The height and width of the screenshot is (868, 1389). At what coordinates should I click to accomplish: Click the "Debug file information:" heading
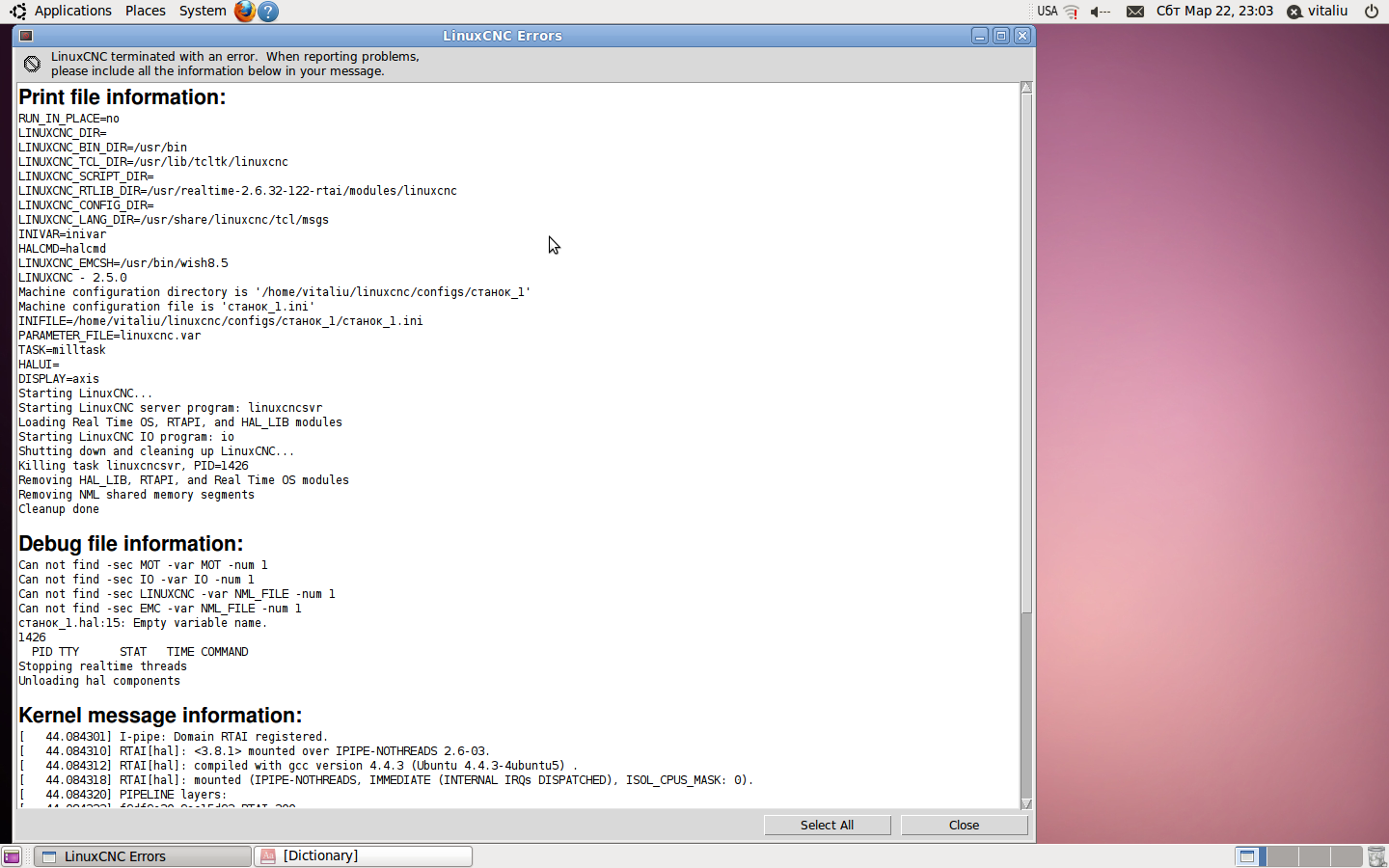pos(131,544)
